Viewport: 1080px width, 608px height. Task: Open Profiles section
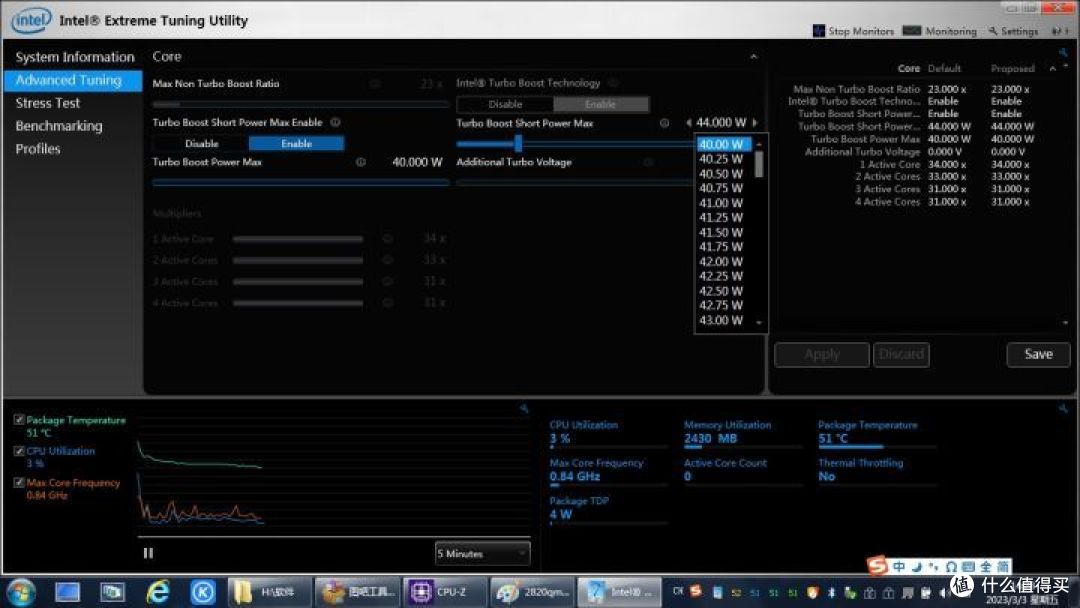(x=38, y=149)
